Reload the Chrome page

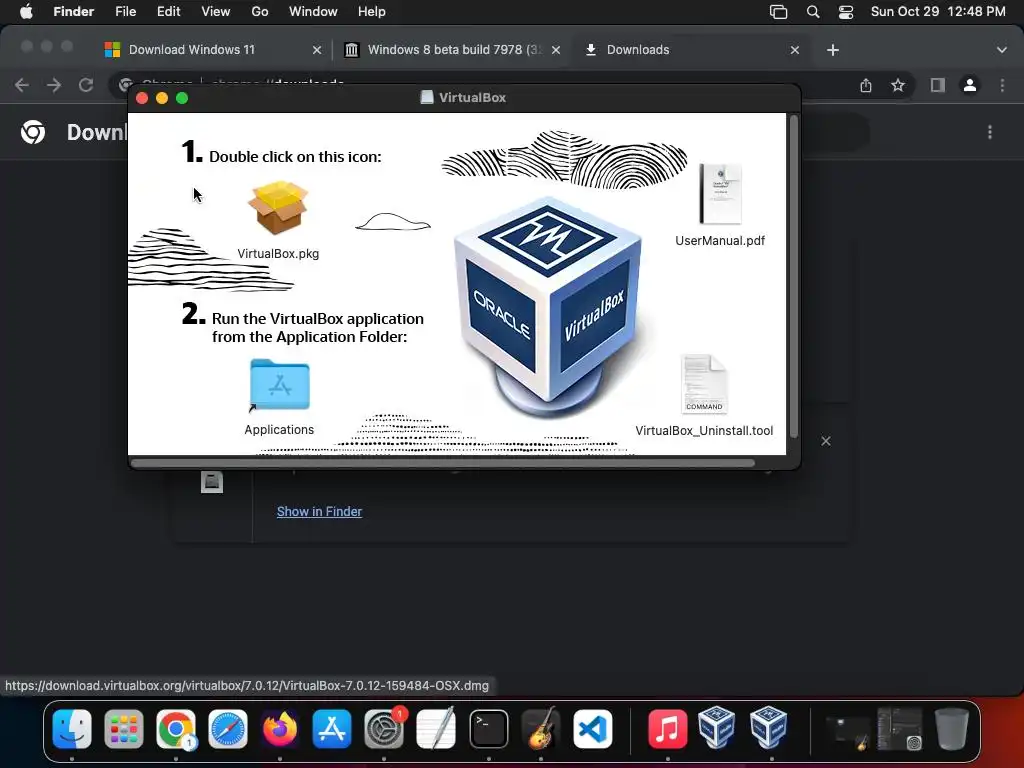pyautogui.click(x=86, y=85)
